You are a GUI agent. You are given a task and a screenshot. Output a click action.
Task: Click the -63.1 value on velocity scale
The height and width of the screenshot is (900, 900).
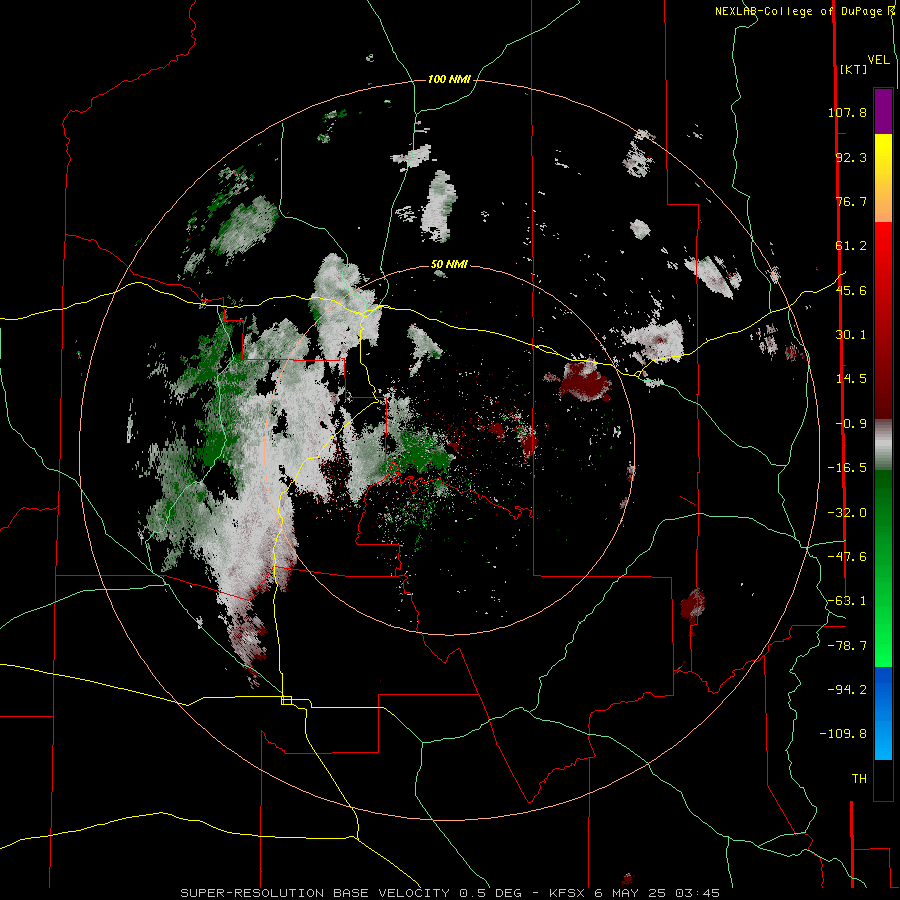point(847,601)
